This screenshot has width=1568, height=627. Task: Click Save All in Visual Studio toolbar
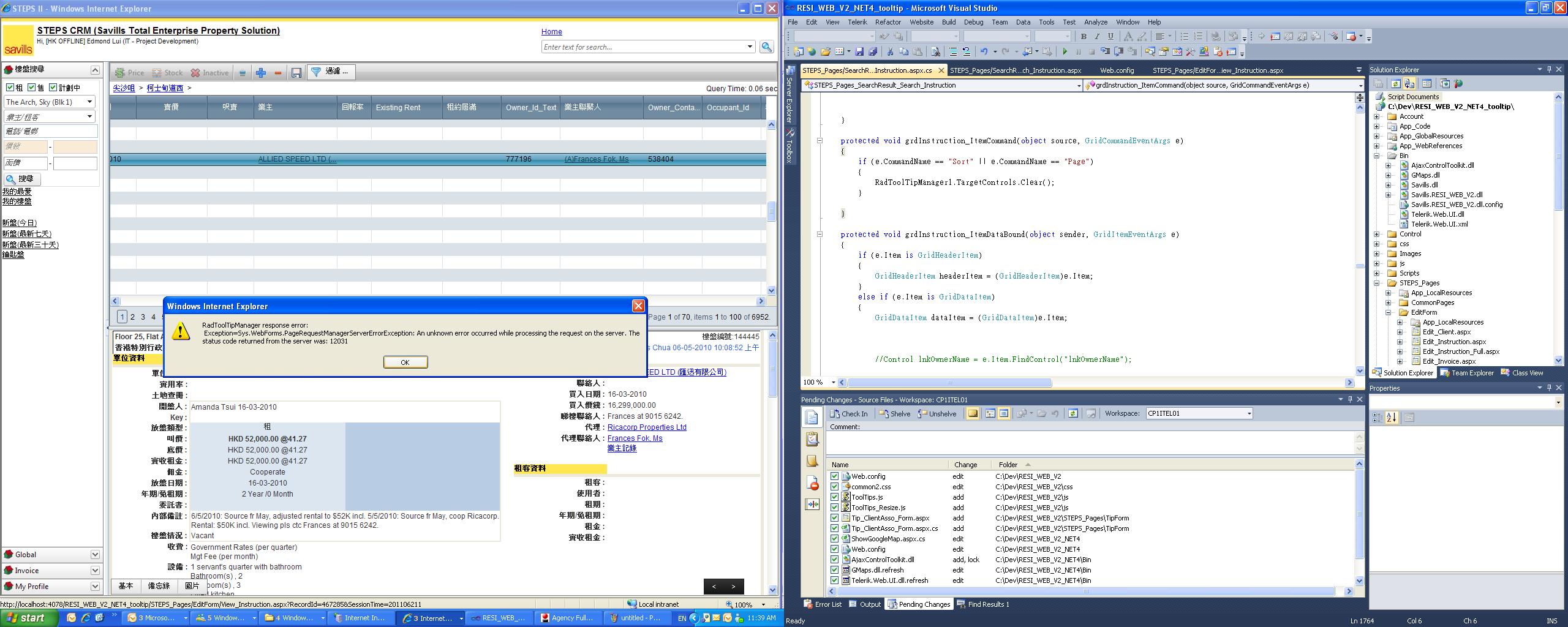(873, 52)
